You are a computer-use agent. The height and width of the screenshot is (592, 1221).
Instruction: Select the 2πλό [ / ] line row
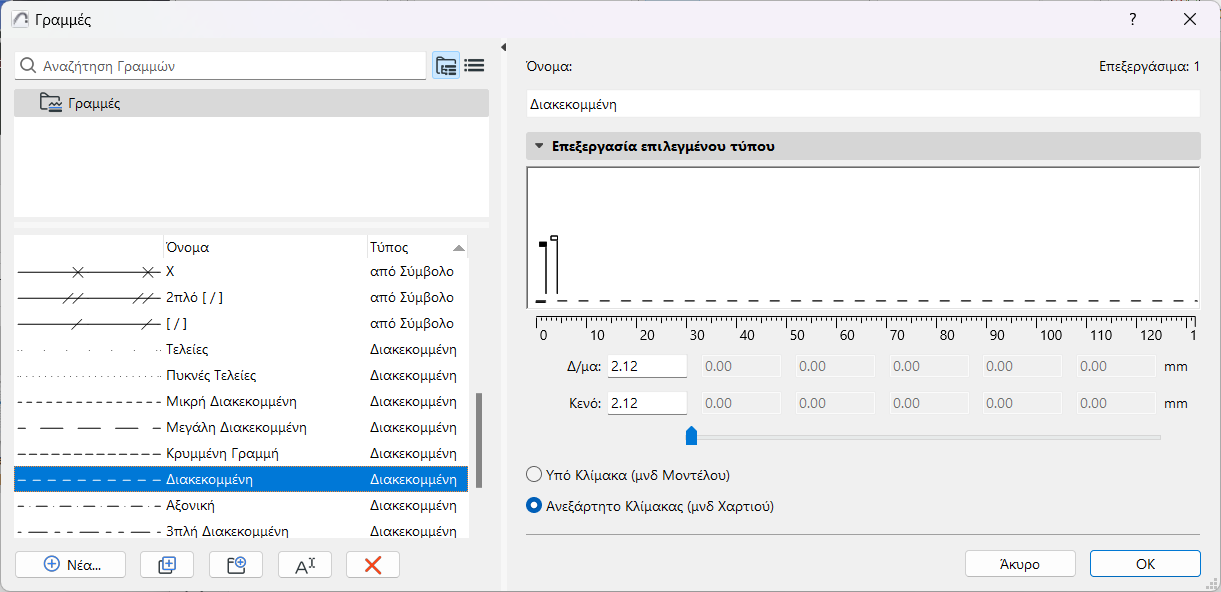[x=241, y=298]
